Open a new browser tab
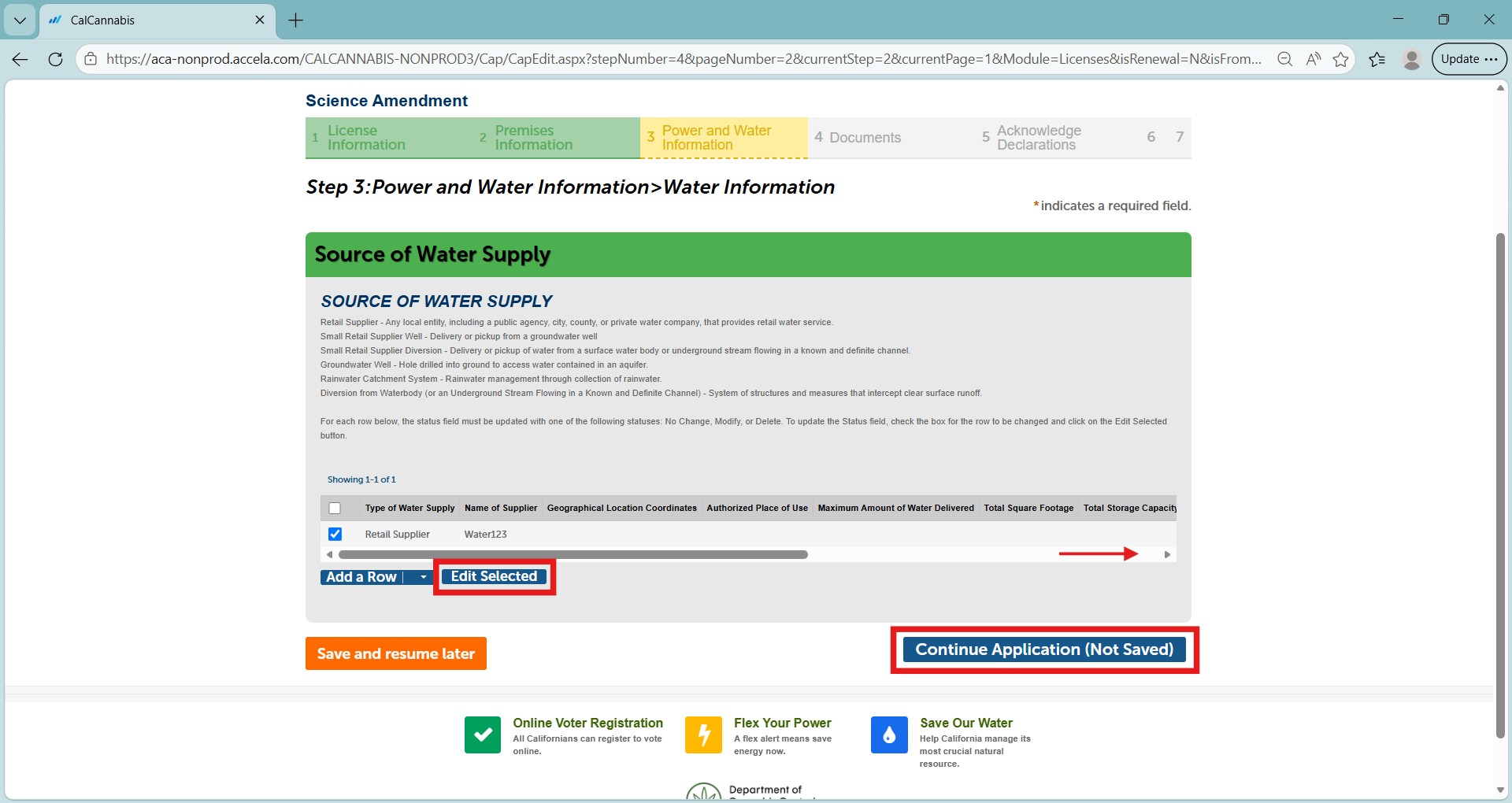Screen dimensions: 1512x803 pyautogui.click(x=296, y=20)
